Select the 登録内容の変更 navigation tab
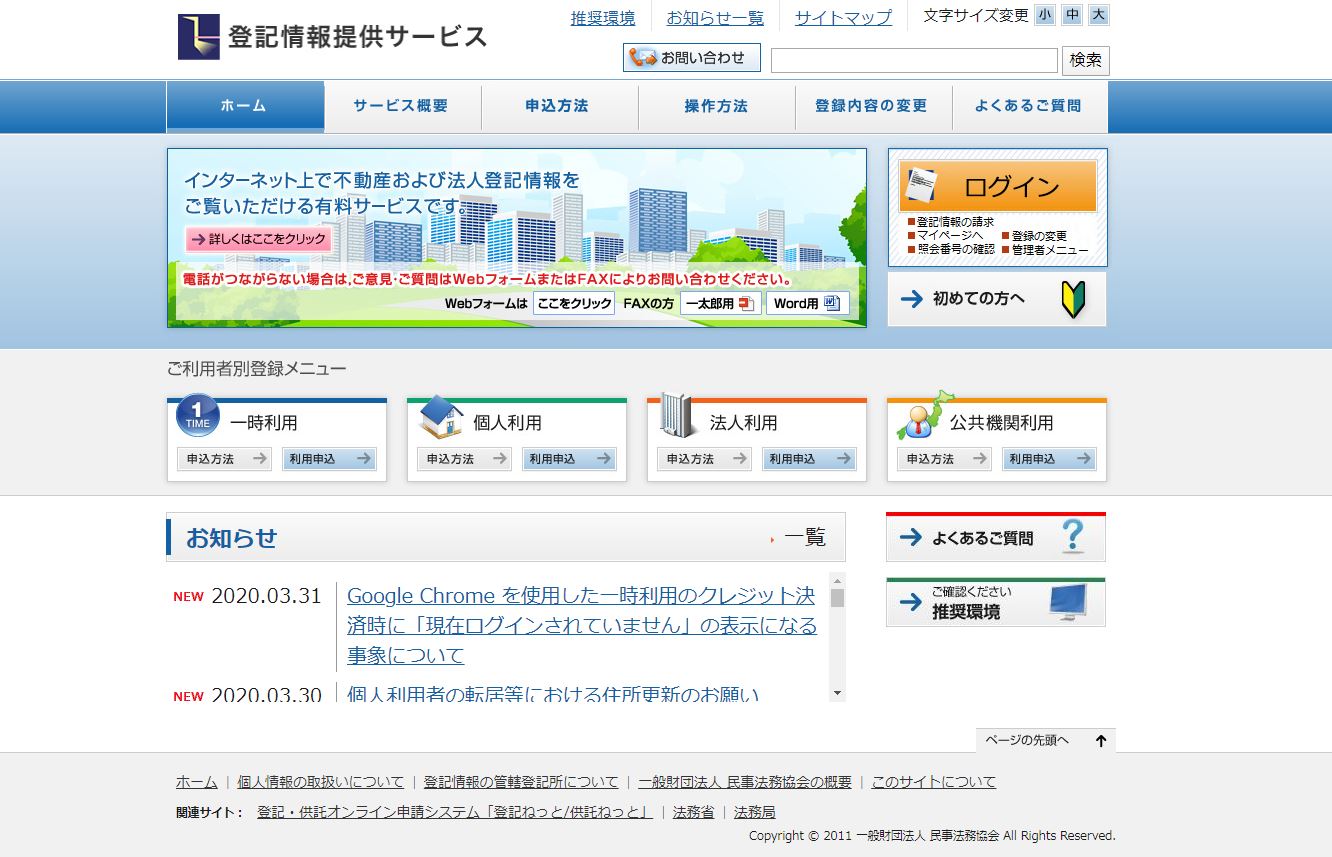This screenshot has height=857, width=1332. (x=872, y=106)
